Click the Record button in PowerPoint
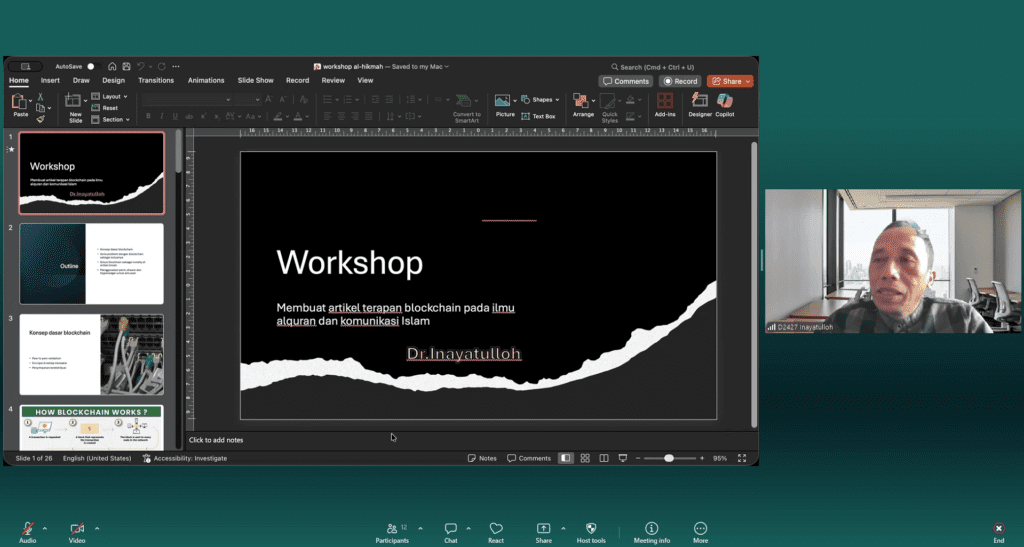1024x547 pixels. click(680, 81)
